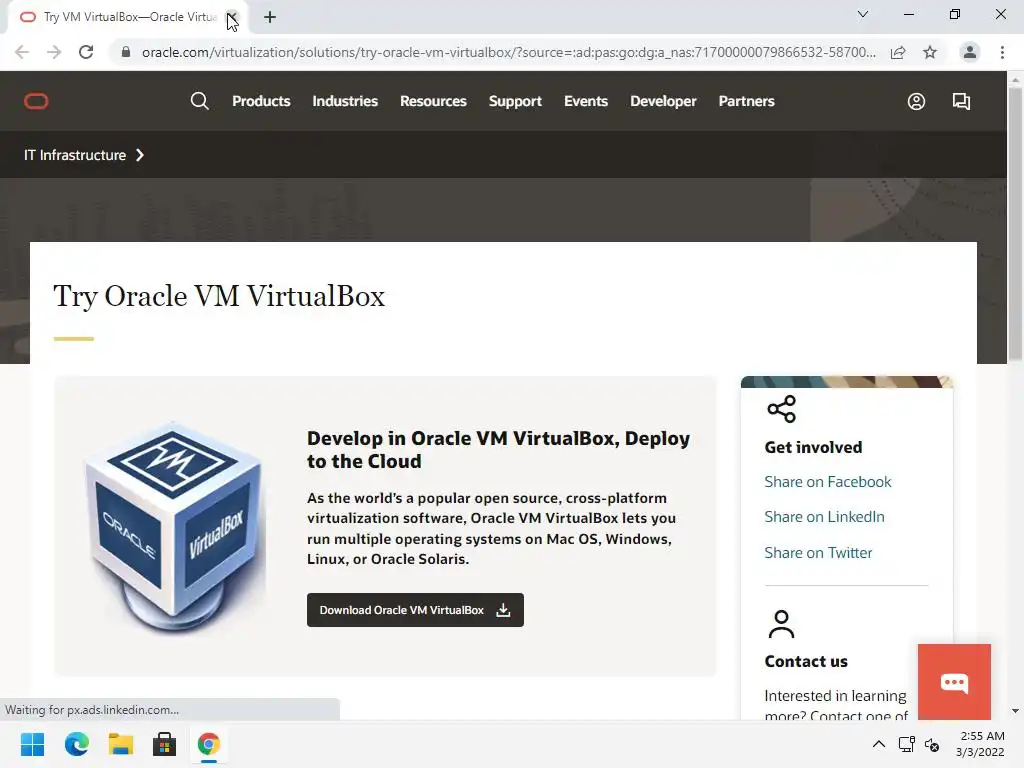Click the Get involved heading

point(813,447)
